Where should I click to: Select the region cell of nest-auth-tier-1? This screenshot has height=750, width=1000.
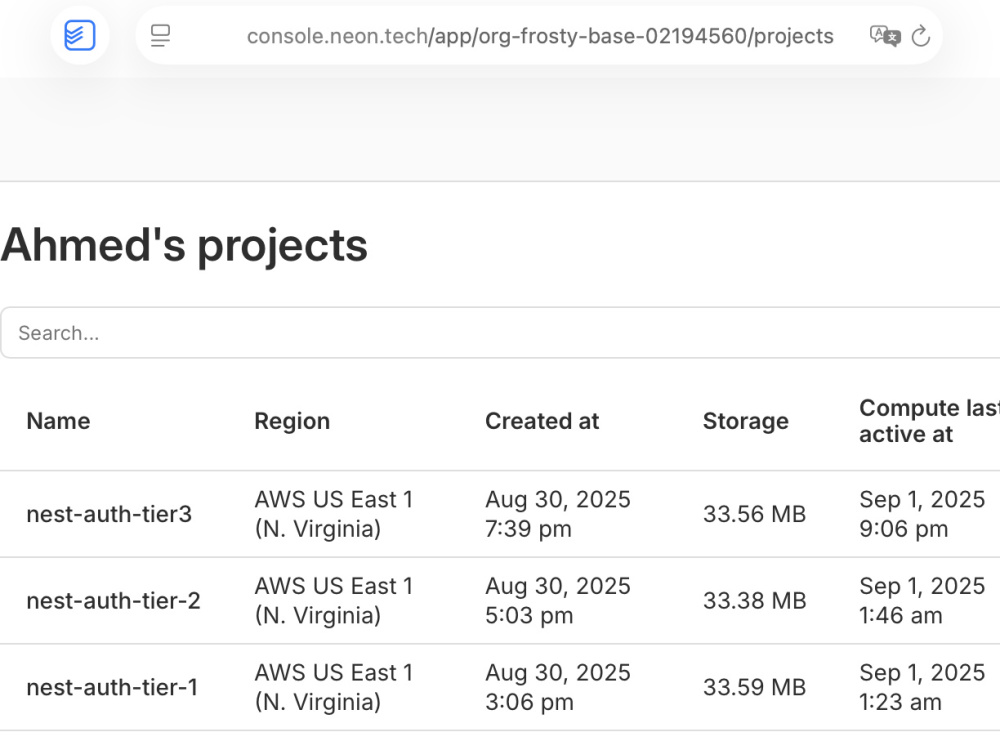(334, 688)
